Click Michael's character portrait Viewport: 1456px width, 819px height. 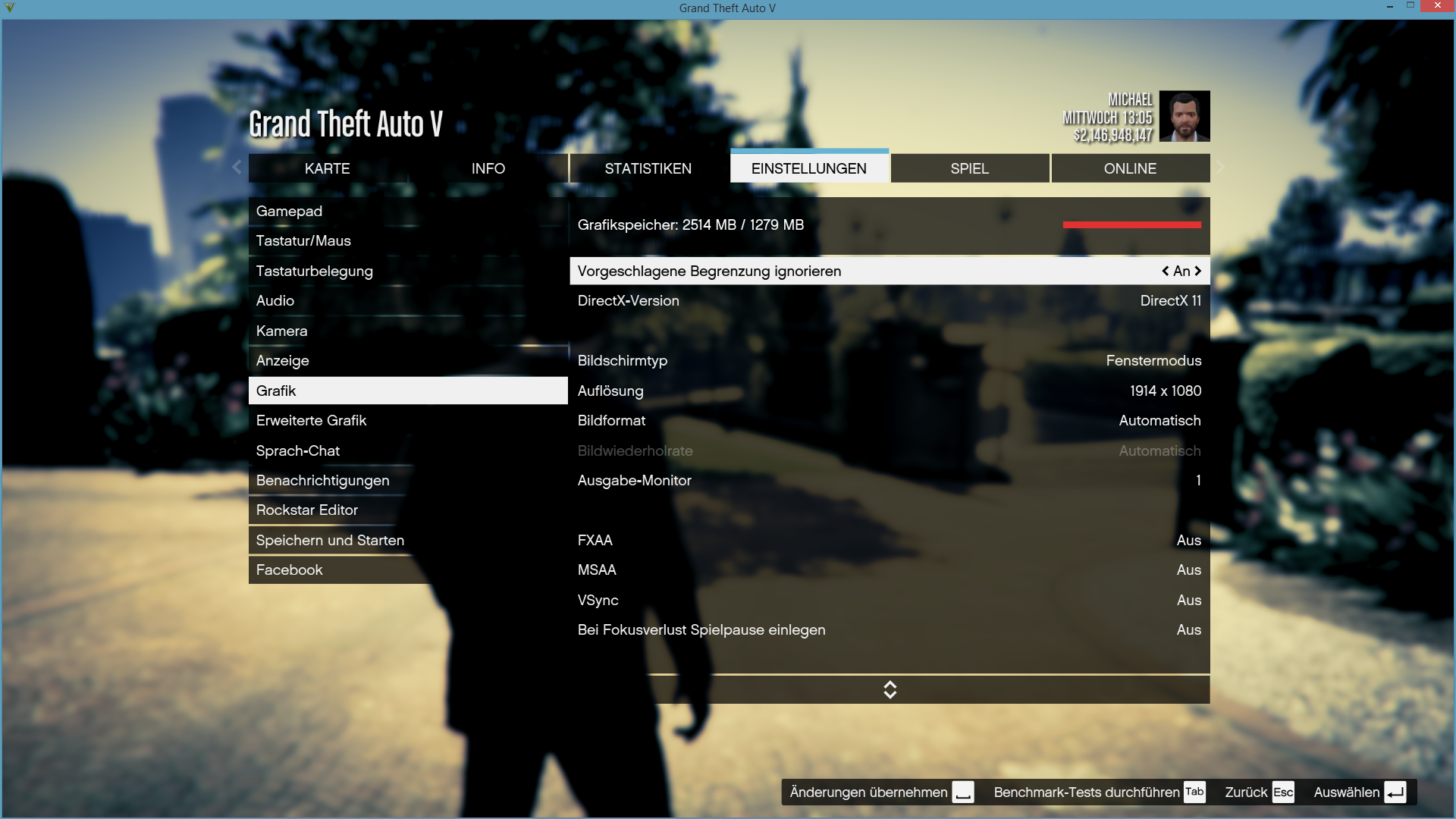point(1185,116)
